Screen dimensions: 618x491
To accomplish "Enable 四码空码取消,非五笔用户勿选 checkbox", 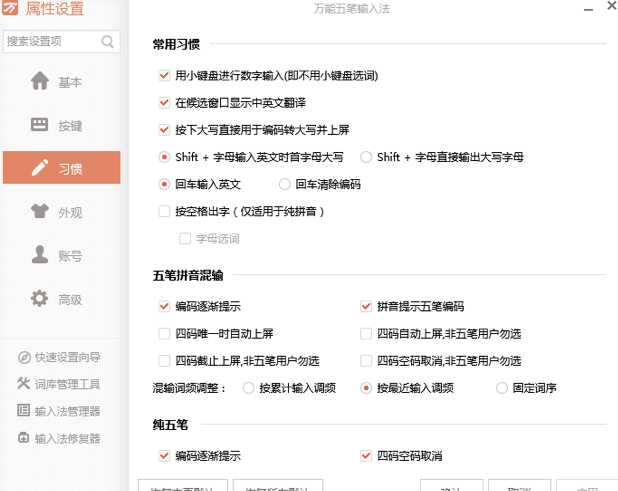I will (x=366, y=361).
